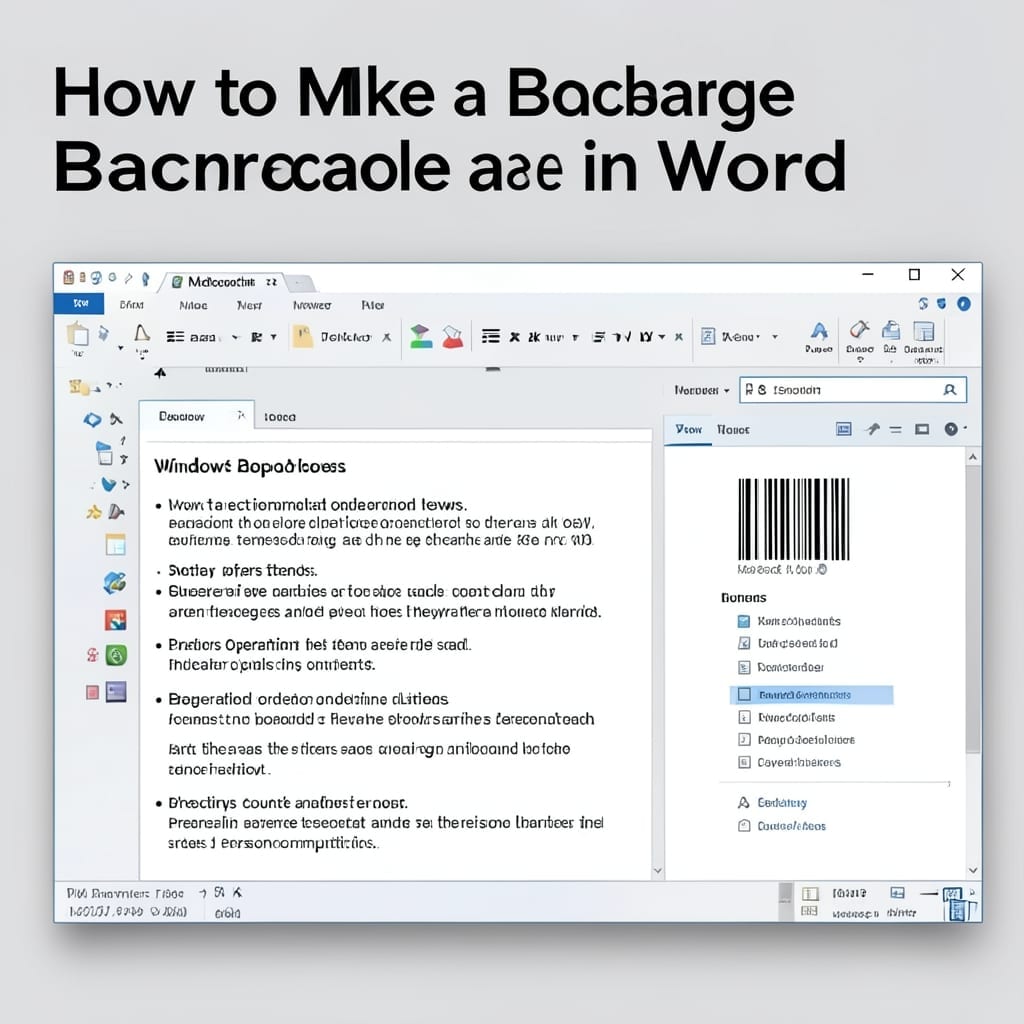The image size is (1024, 1024).
Task: Switch to the Iooco document tab
Action: [x=280, y=417]
